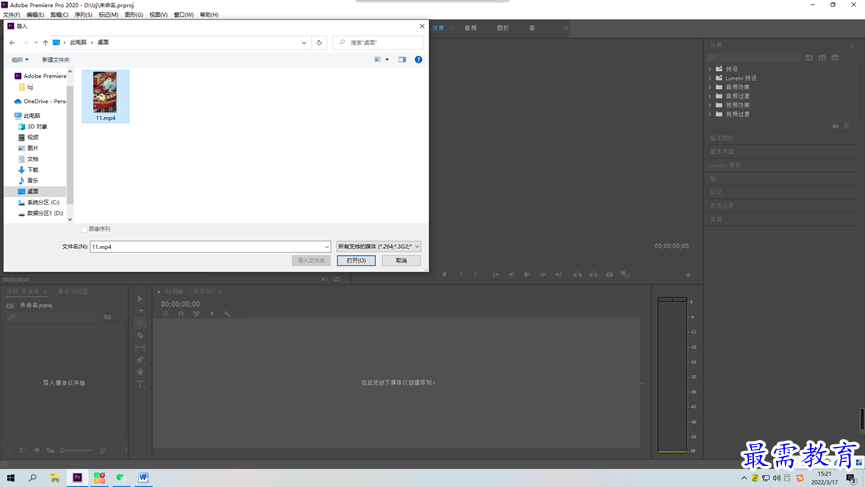Open the Sequence menu
This screenshot has height=487, width=865.
pyautogui.click(x=83, y=15)
